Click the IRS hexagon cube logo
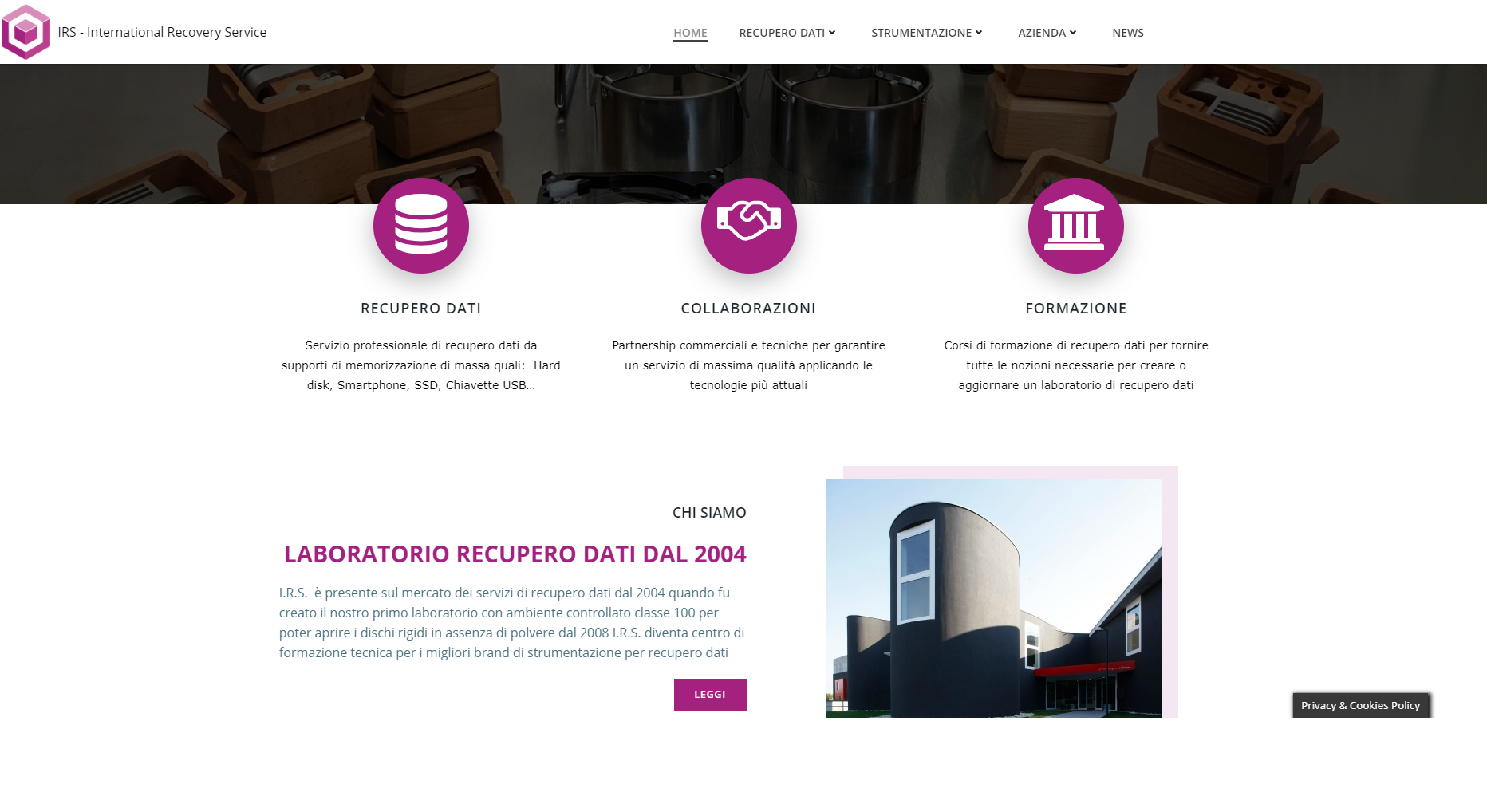 tap(26, 32)
